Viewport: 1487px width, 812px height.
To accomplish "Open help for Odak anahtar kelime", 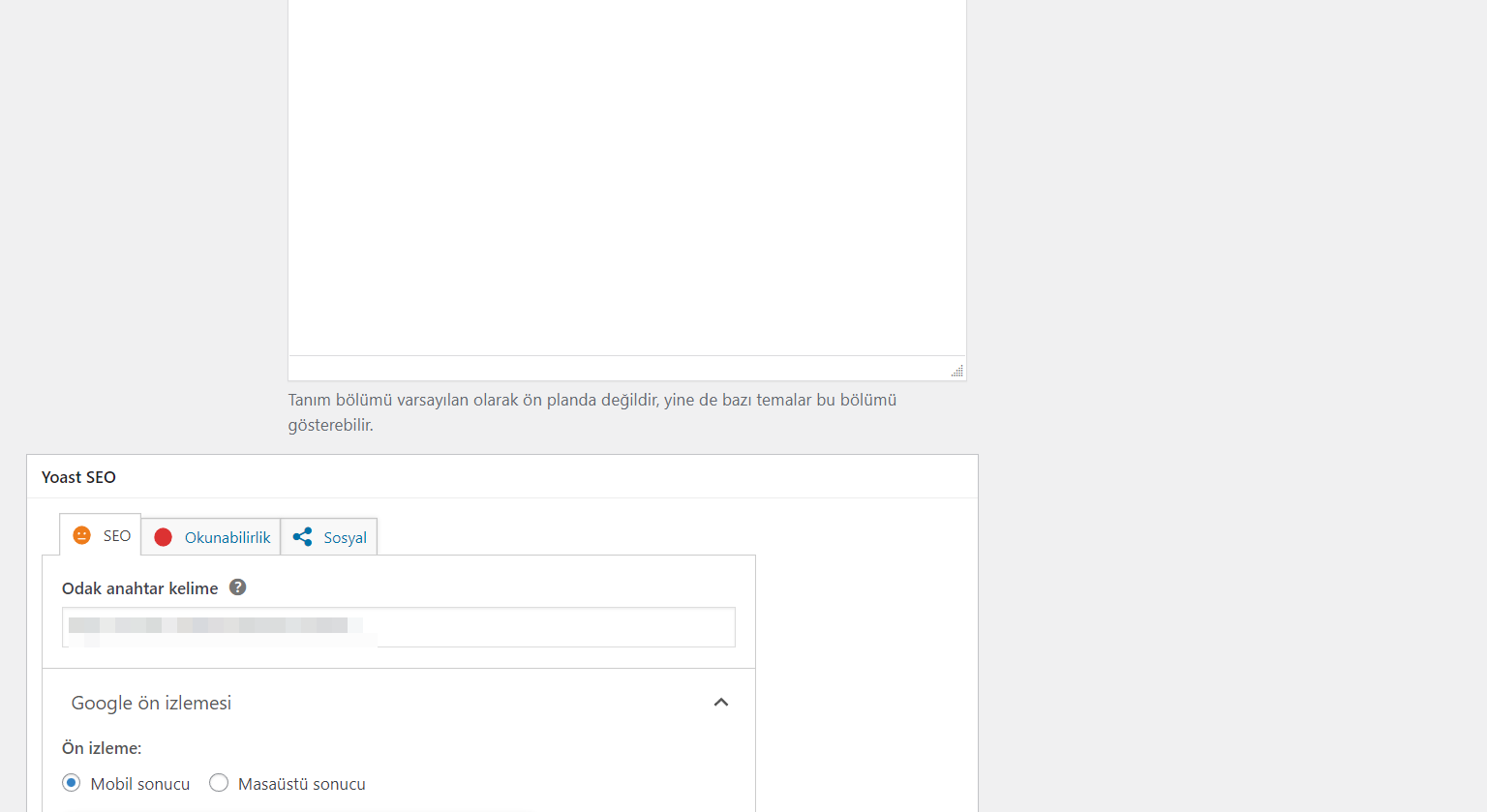I will point(237,587).
